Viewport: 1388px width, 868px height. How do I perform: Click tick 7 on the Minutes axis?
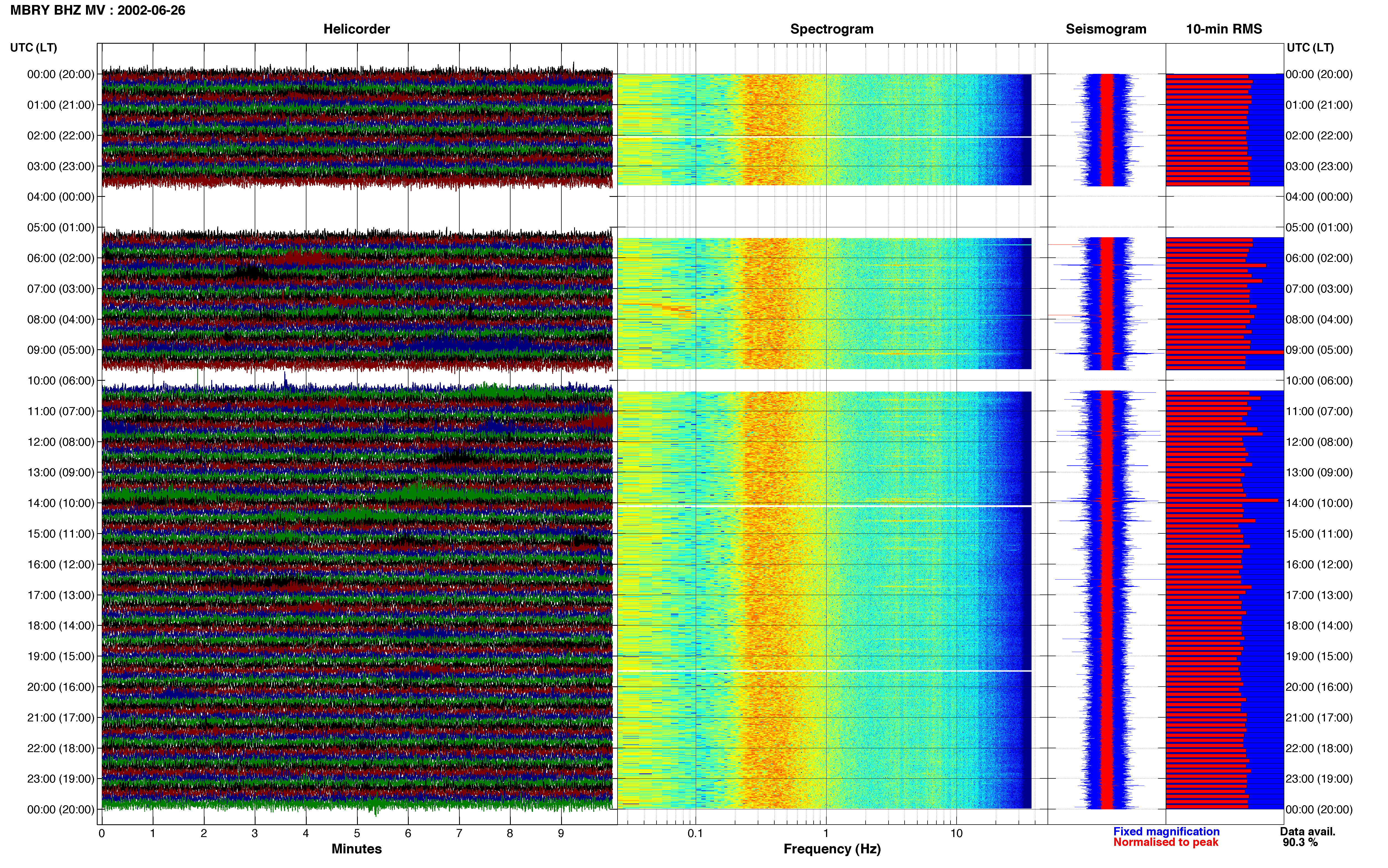tap(459, 833)
